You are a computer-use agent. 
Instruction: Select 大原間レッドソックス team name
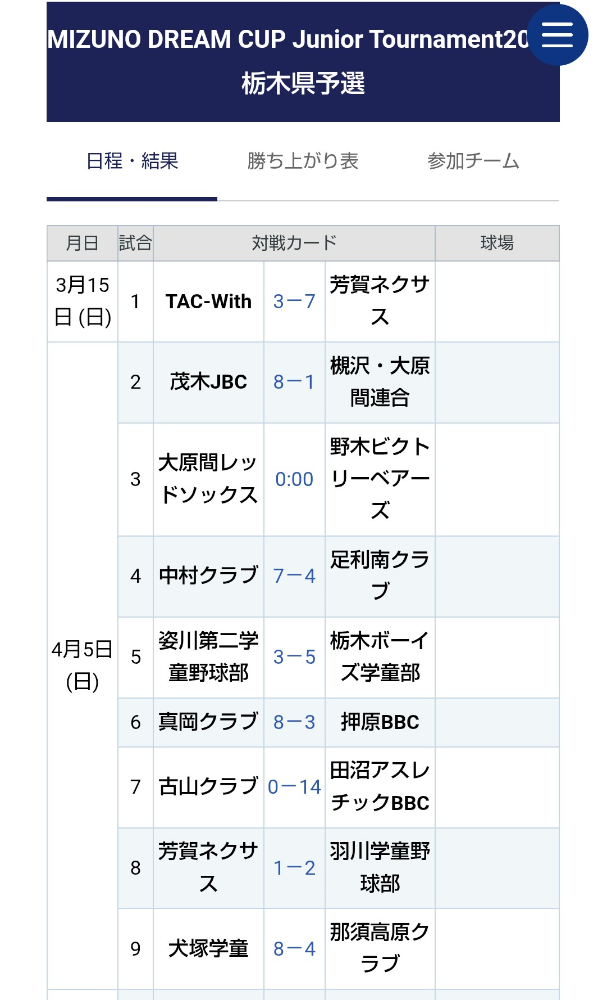pos(209,479)
